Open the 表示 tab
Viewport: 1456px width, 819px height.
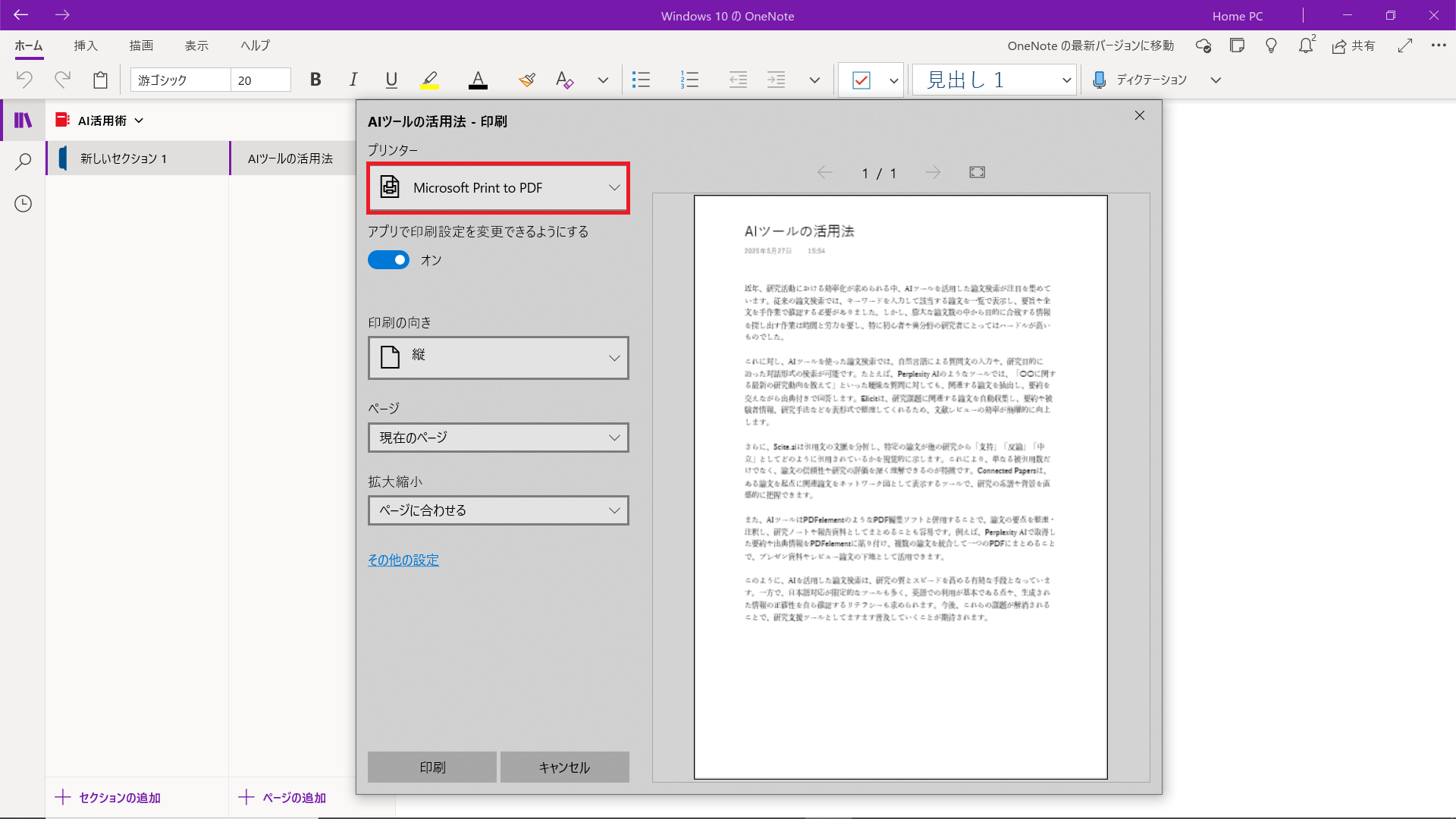tap(196, 45)
